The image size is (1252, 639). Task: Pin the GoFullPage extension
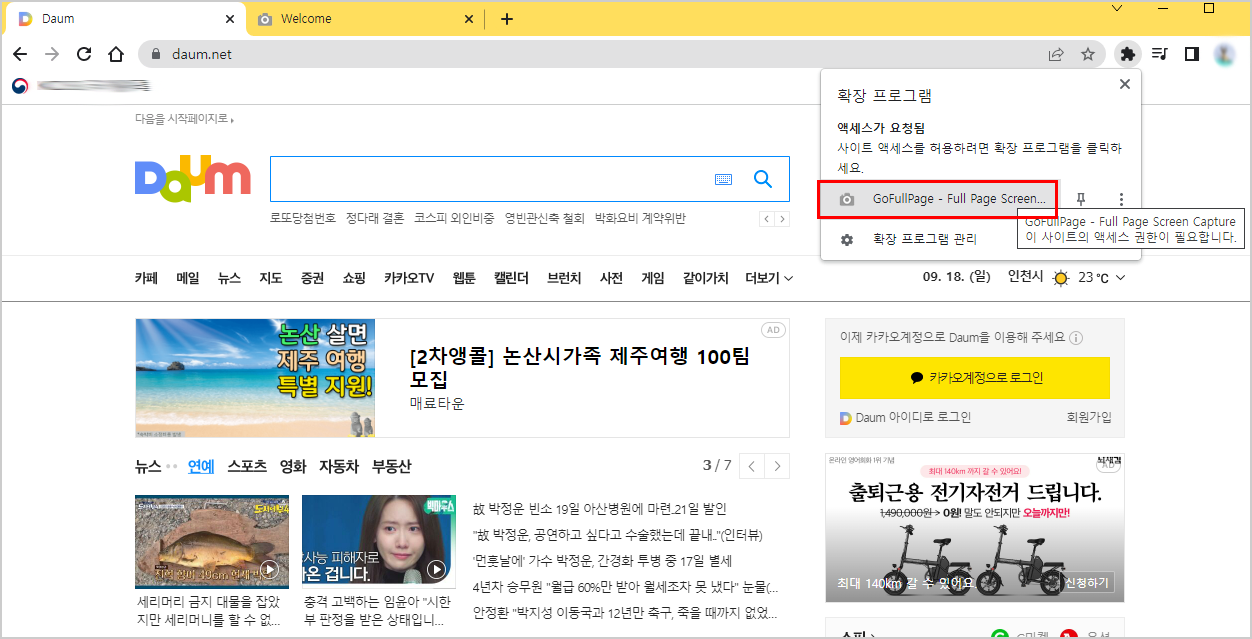pyautogui.click(x=1081, y=199)
